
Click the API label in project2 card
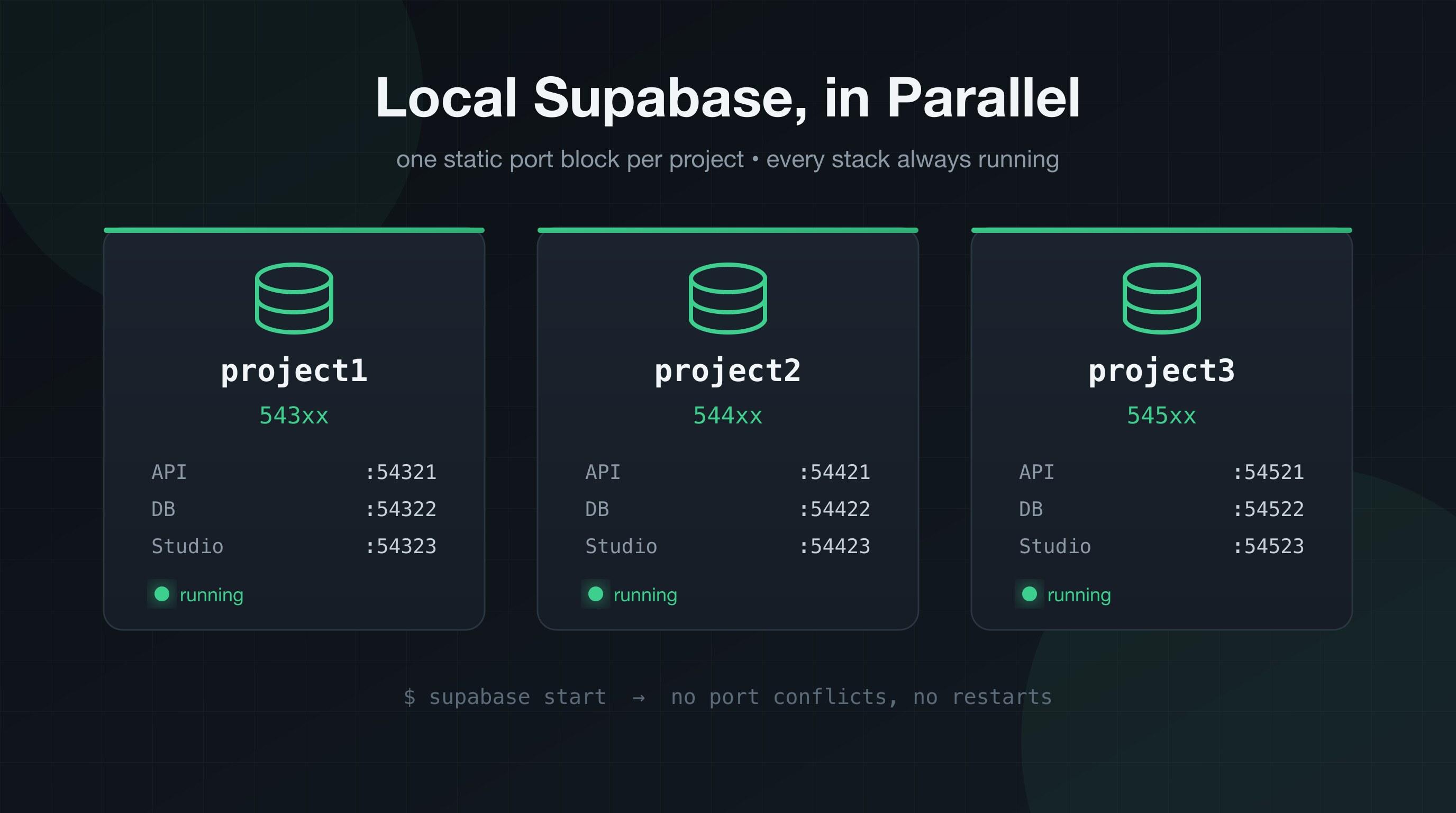[603, 472]
